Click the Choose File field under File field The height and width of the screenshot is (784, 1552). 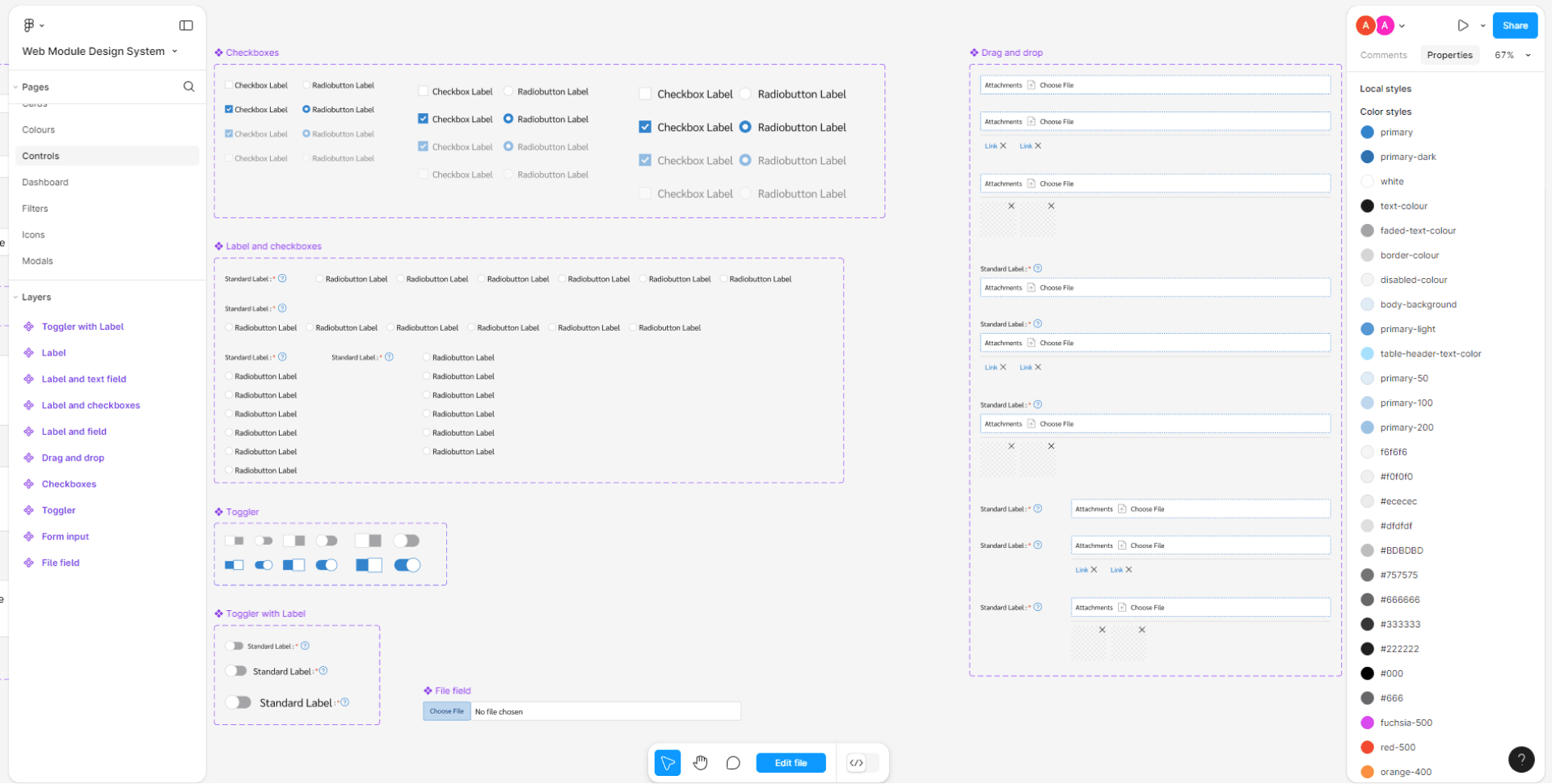(446, 711)
